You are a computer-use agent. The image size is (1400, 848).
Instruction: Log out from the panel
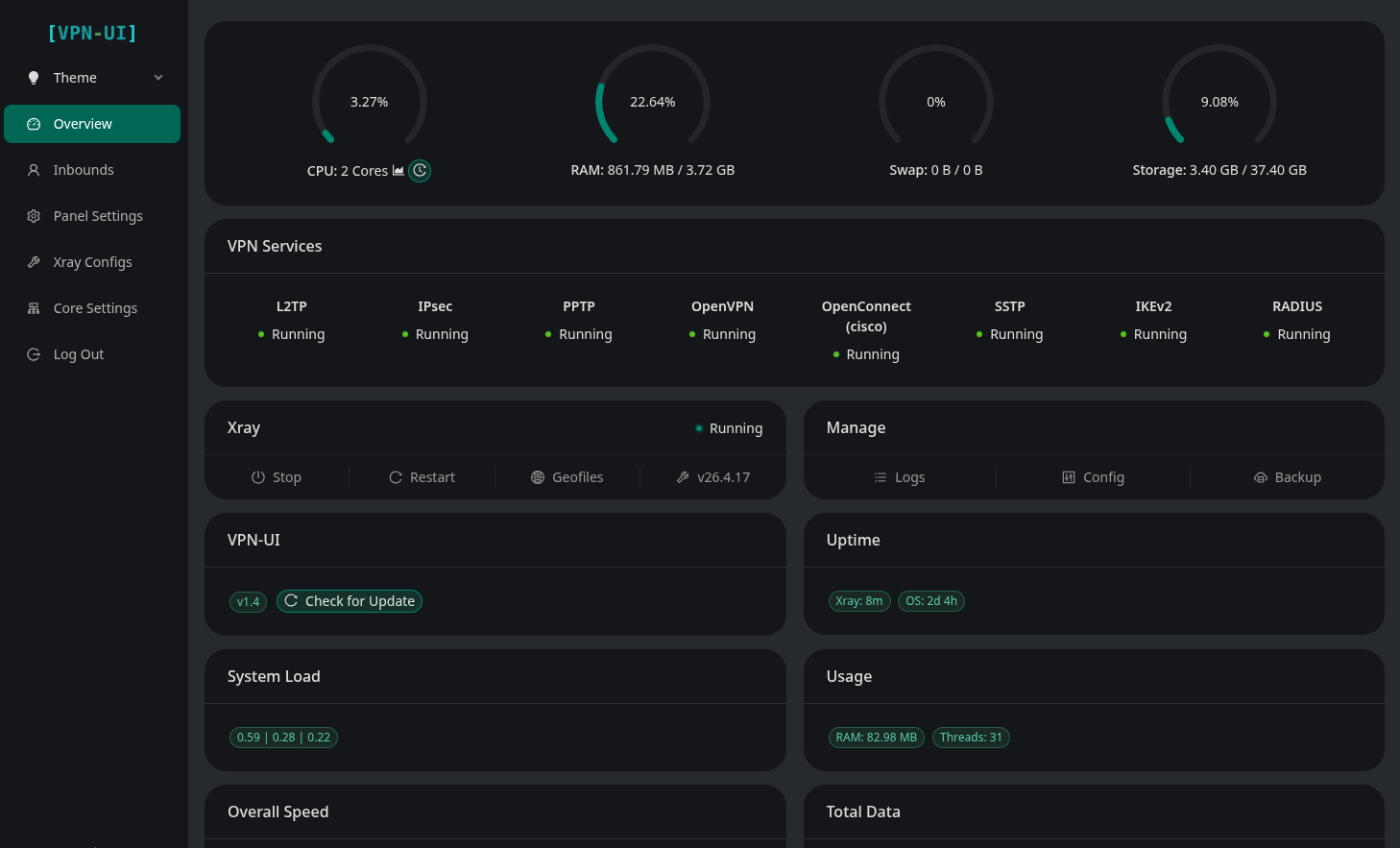click(x=92, y=354)
